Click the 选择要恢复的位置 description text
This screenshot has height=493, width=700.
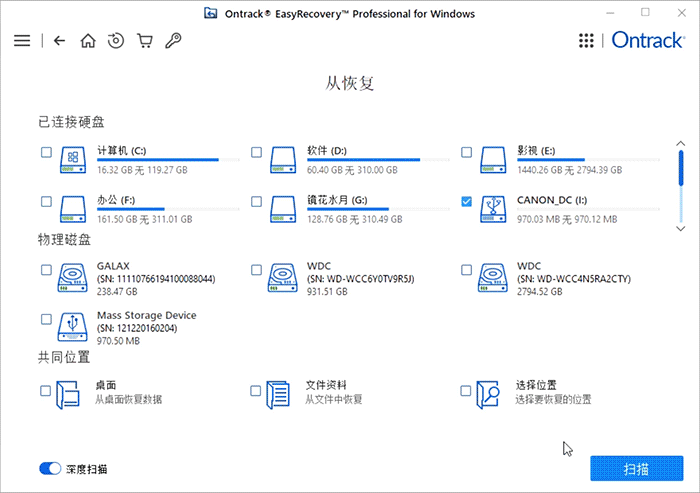pos(554,399)
